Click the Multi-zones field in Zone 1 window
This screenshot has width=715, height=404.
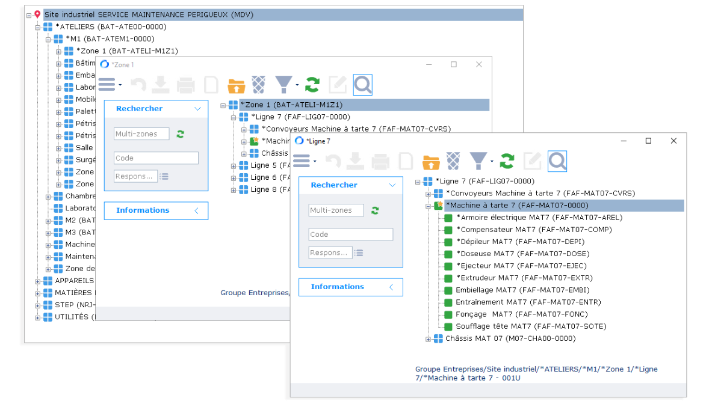tap(141, 134)
